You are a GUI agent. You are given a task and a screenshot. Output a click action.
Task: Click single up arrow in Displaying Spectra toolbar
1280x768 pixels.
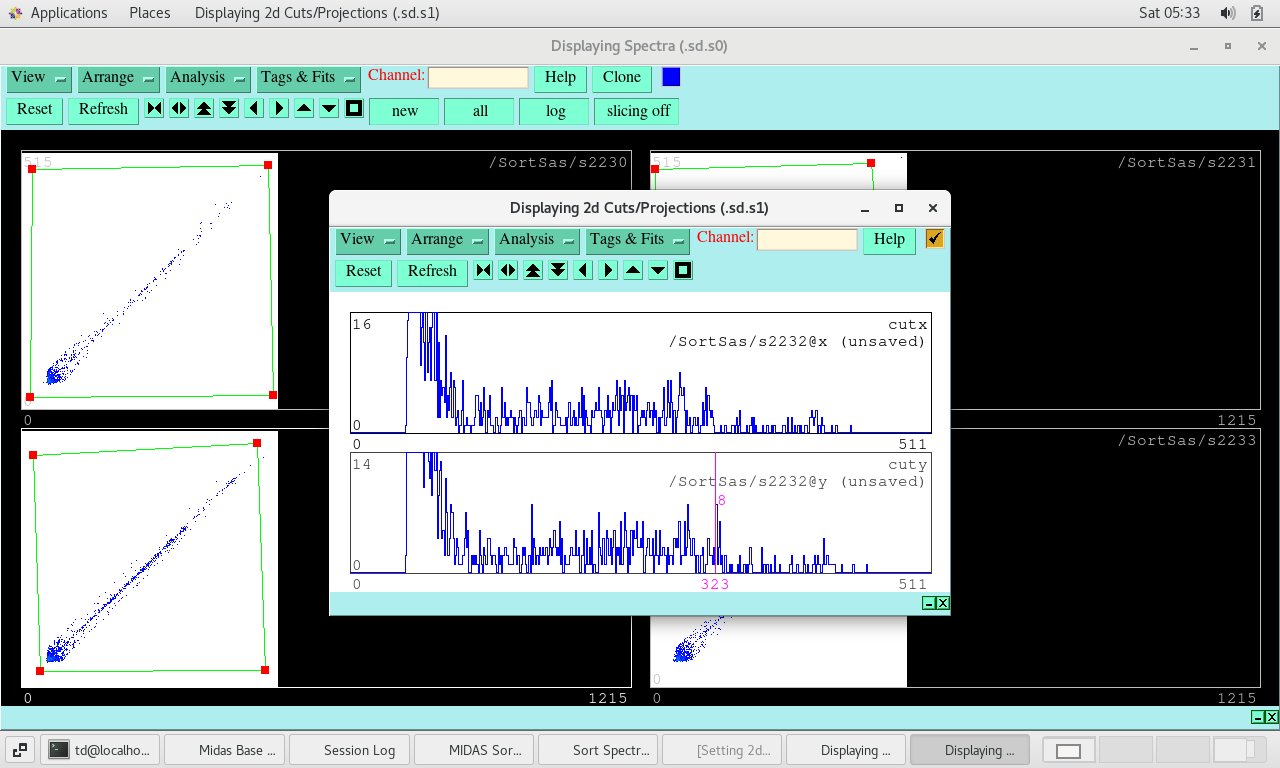point(304,109)
